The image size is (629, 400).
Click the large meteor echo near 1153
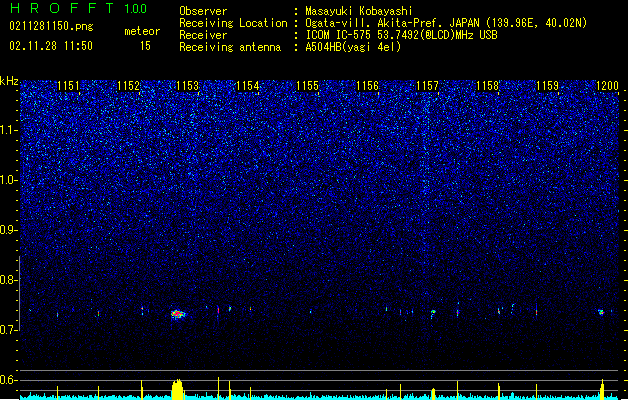coord(178,314)
